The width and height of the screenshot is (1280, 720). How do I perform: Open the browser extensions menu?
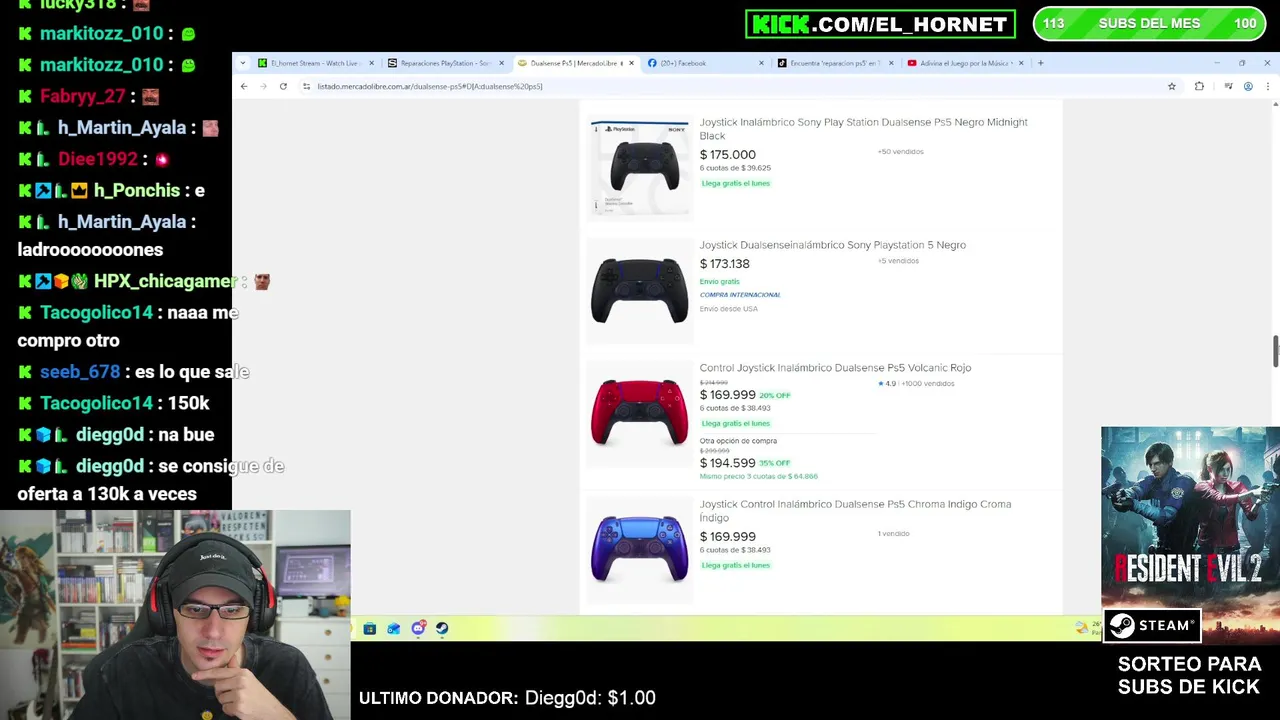point(1199,86)
